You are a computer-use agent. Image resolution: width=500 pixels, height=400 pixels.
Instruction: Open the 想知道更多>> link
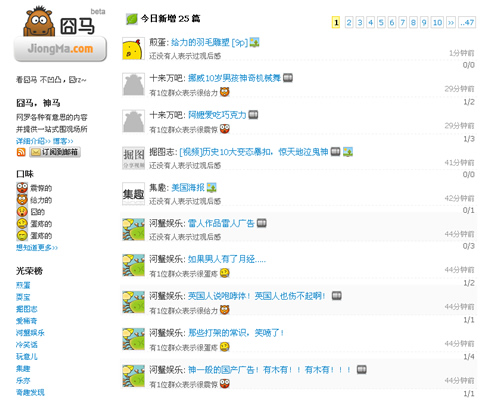coord(37,248)
